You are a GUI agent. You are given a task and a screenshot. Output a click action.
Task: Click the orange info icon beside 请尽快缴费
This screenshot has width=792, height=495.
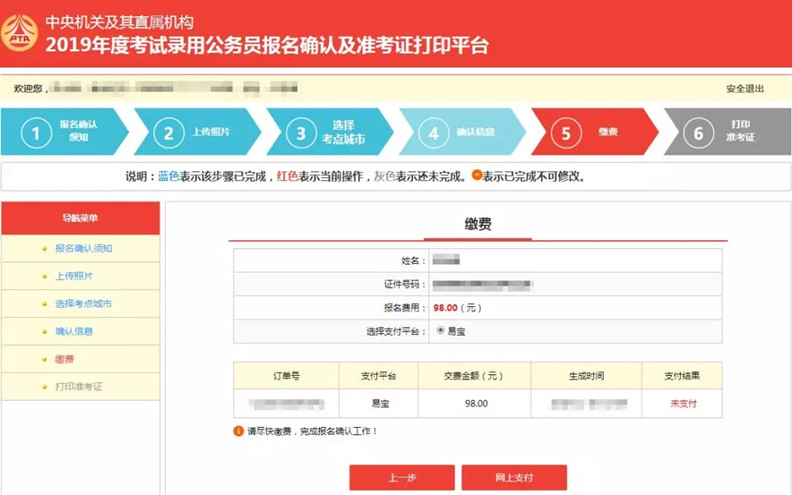coord(238,431)
